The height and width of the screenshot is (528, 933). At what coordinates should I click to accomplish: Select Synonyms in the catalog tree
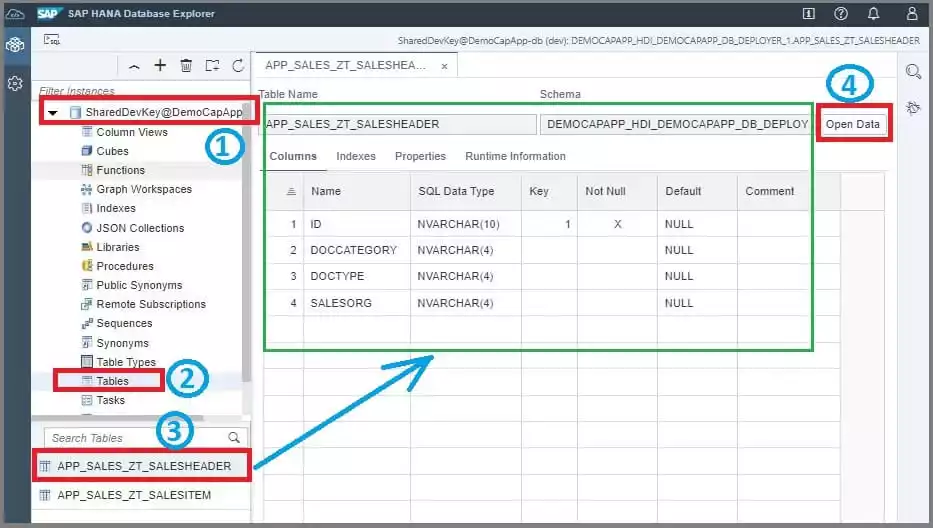123,343
